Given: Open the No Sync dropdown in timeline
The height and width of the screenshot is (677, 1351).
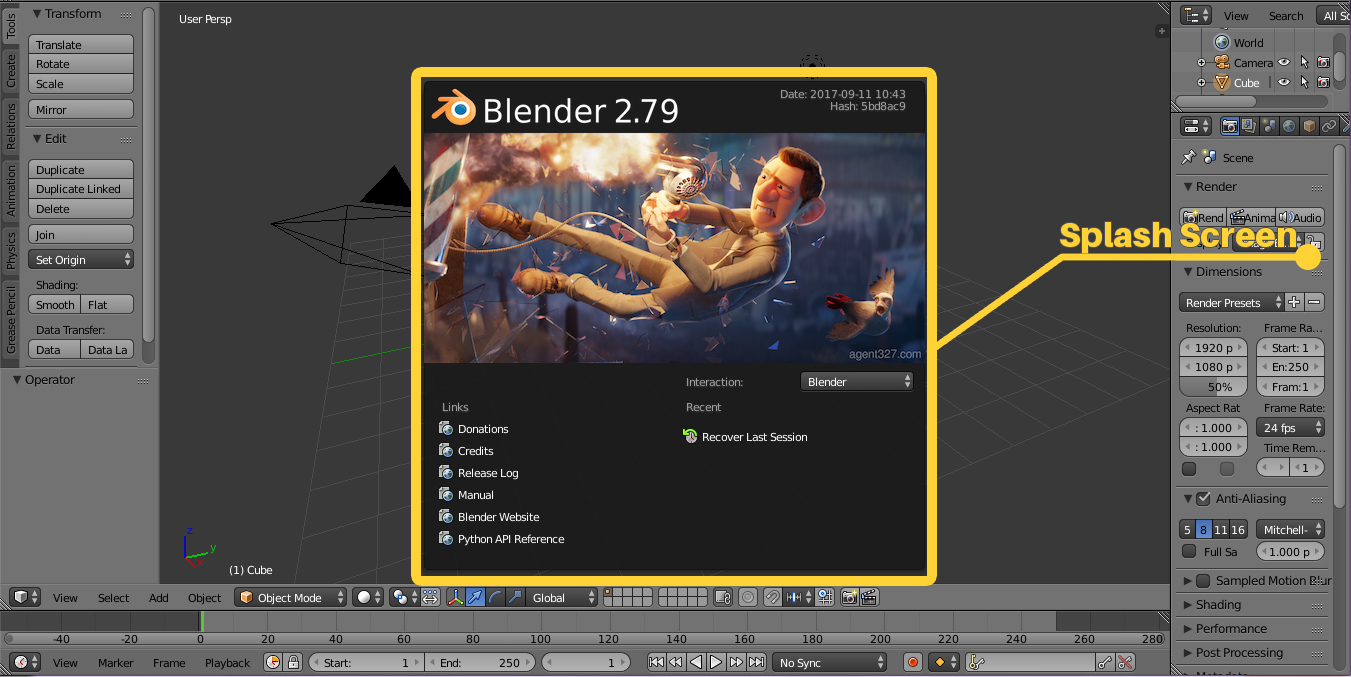Looking at the screenshot, I should click(x=829, y=662).
